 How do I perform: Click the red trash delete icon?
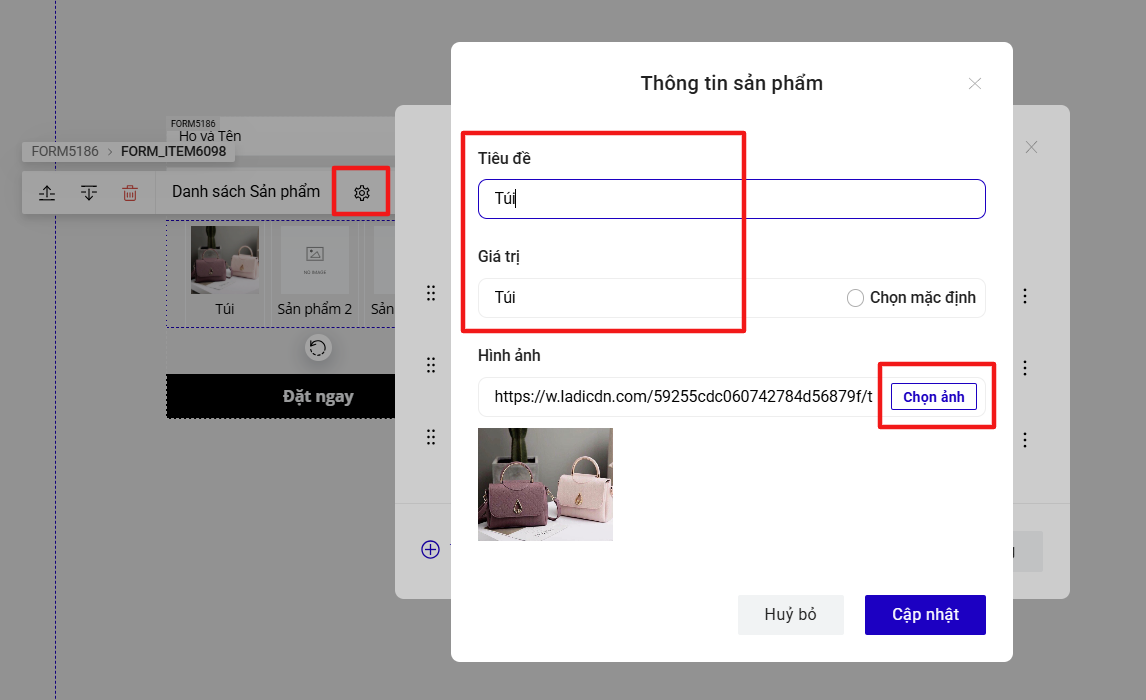tap(129, 193)
